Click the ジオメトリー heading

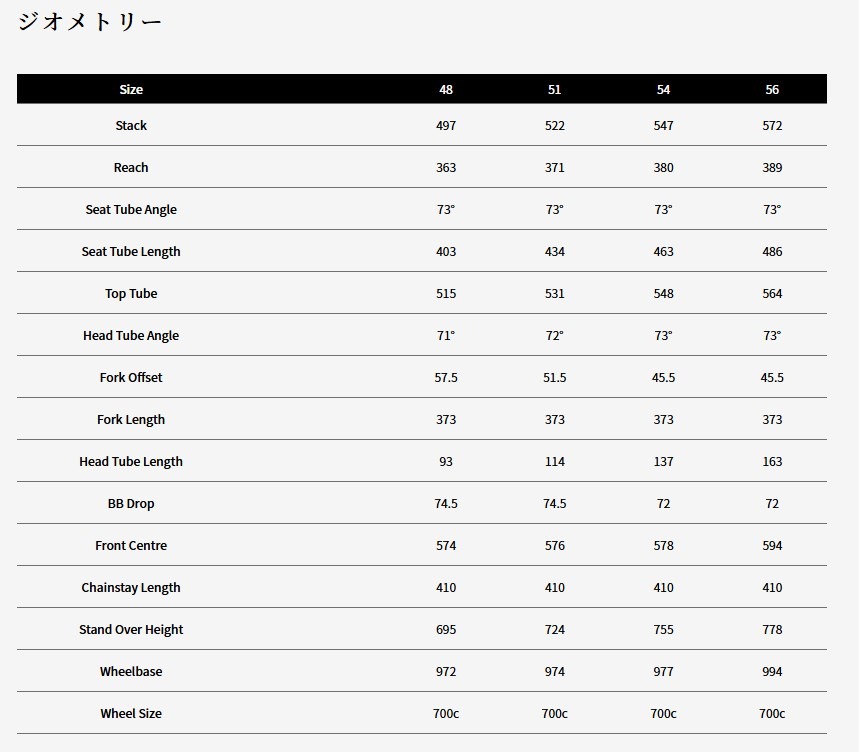pos(89,22)
